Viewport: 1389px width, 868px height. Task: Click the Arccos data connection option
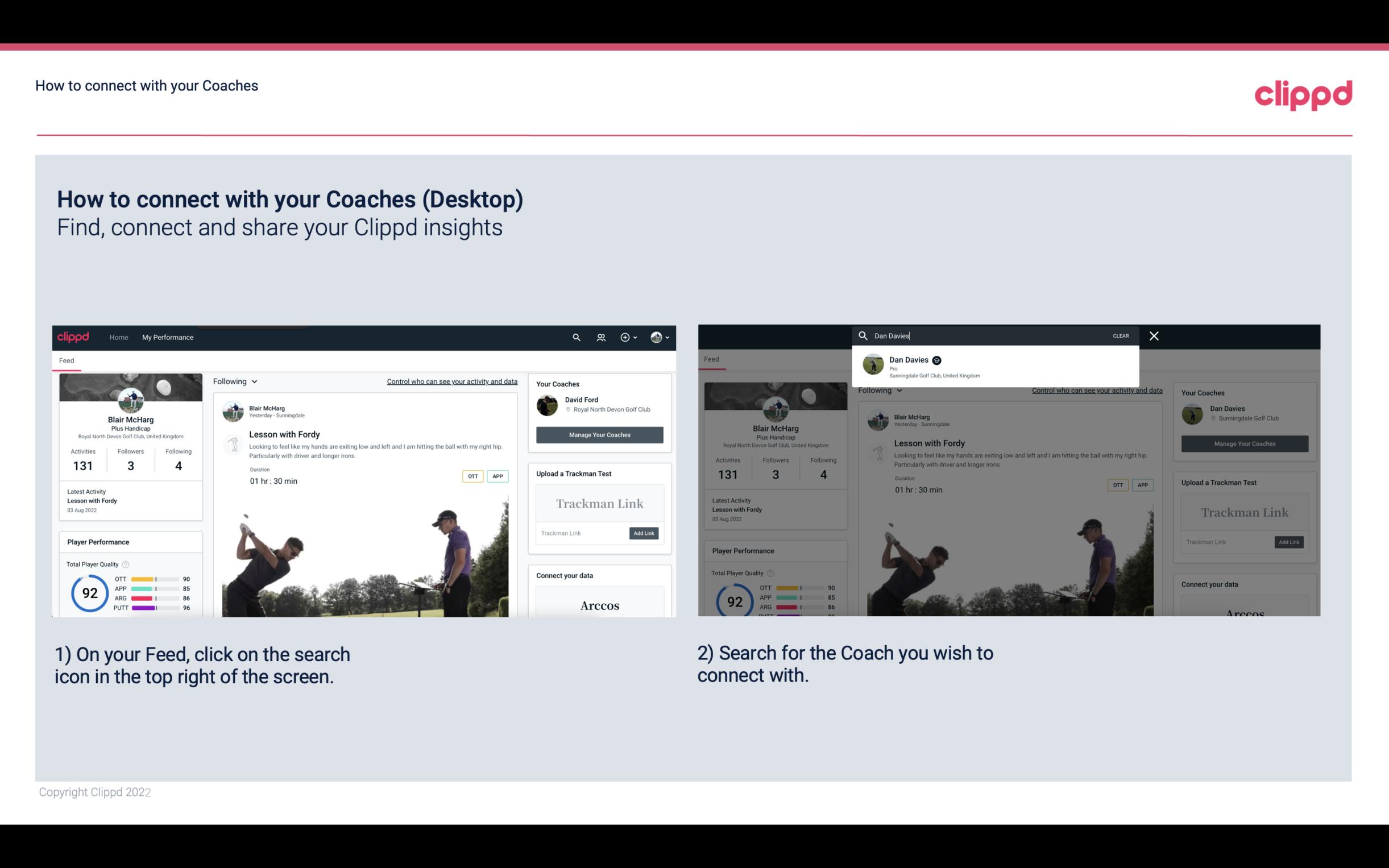pos(600,605)
